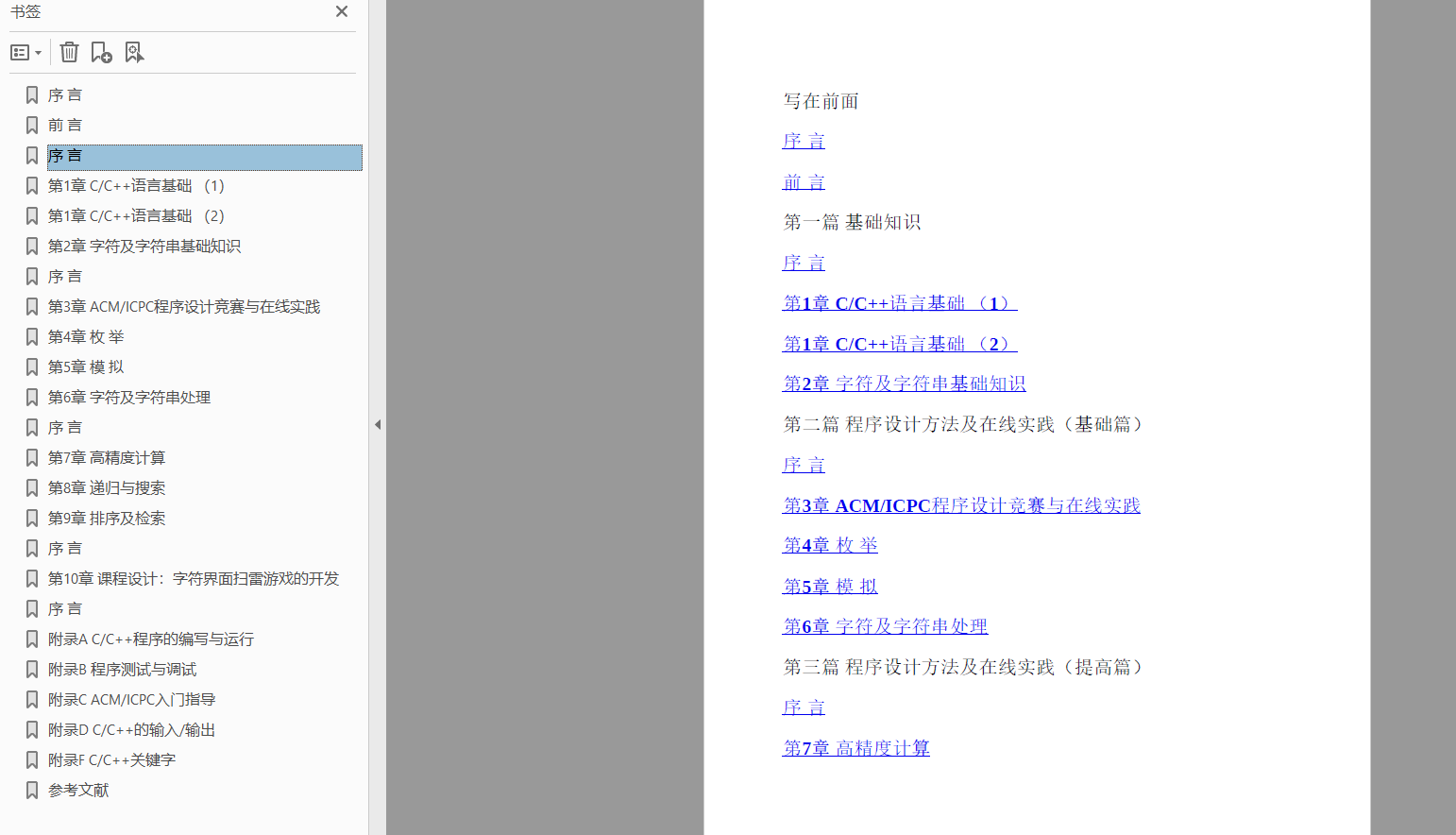1456x835 pixels.
Task: Click the new bookmark icon
Action: pos(101,52)
